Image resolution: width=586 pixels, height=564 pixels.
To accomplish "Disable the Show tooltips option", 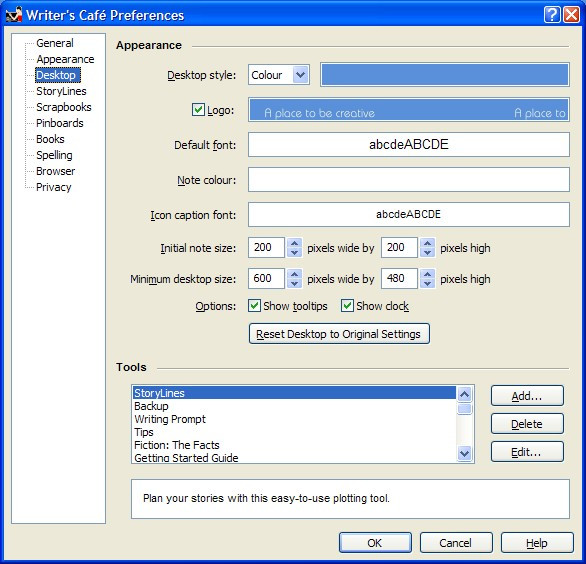I will pyautogui.click(x=255, y=306).
